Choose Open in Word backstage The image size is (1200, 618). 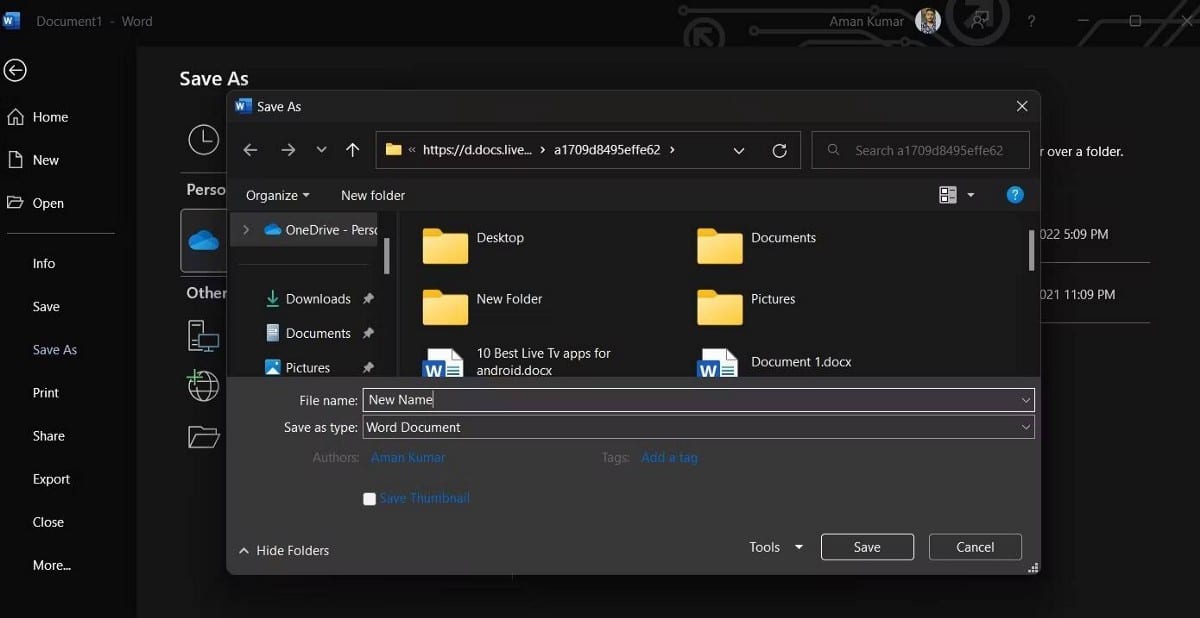point(35,203)
